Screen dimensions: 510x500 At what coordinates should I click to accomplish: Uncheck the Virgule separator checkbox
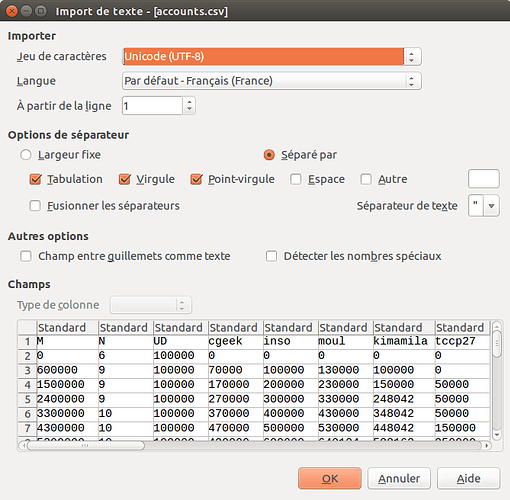click(x=125, y=179)
